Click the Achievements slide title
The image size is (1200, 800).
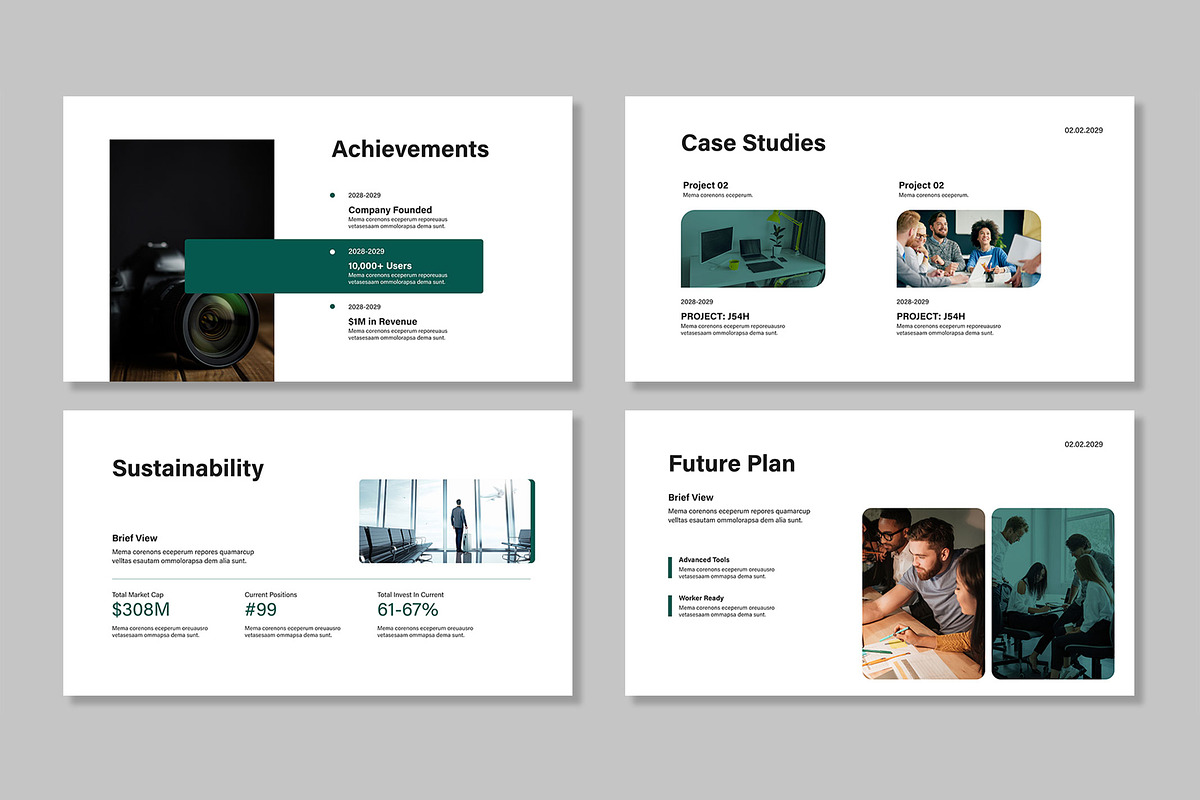coord(410,148)
